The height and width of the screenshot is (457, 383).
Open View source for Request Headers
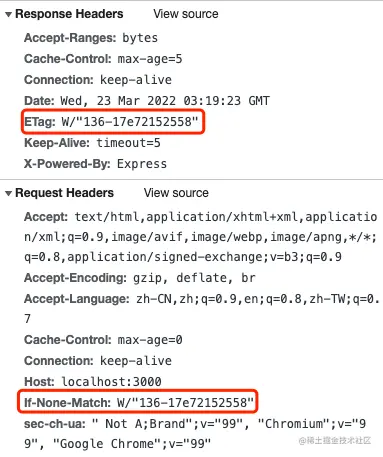(176, 193)
